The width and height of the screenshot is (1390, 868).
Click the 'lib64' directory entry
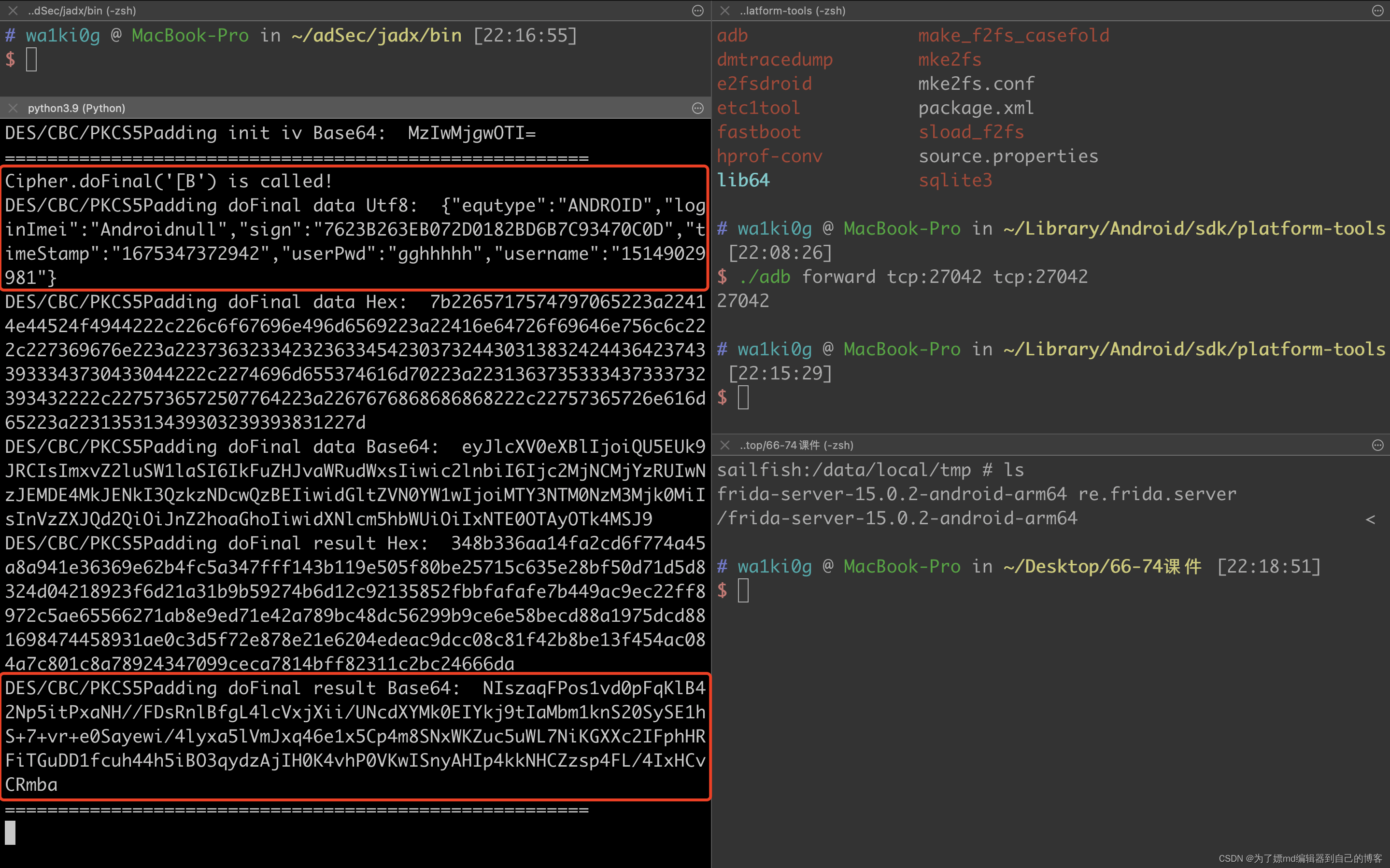pyautogui.click(x=743, y=180)
